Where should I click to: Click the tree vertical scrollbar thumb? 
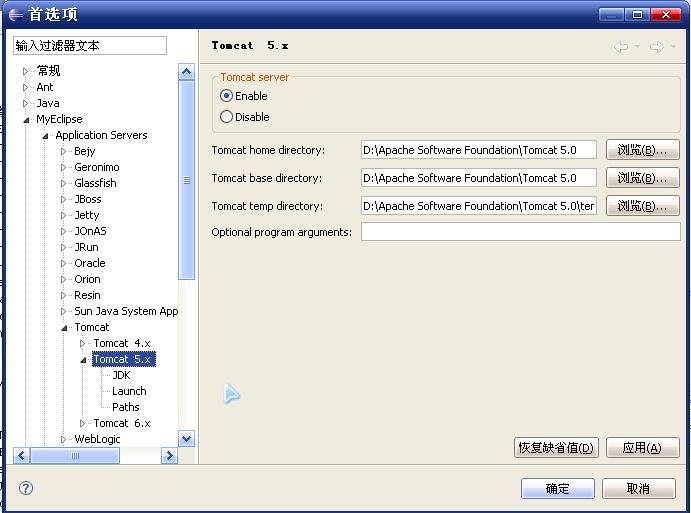click(x=186, y=180)
